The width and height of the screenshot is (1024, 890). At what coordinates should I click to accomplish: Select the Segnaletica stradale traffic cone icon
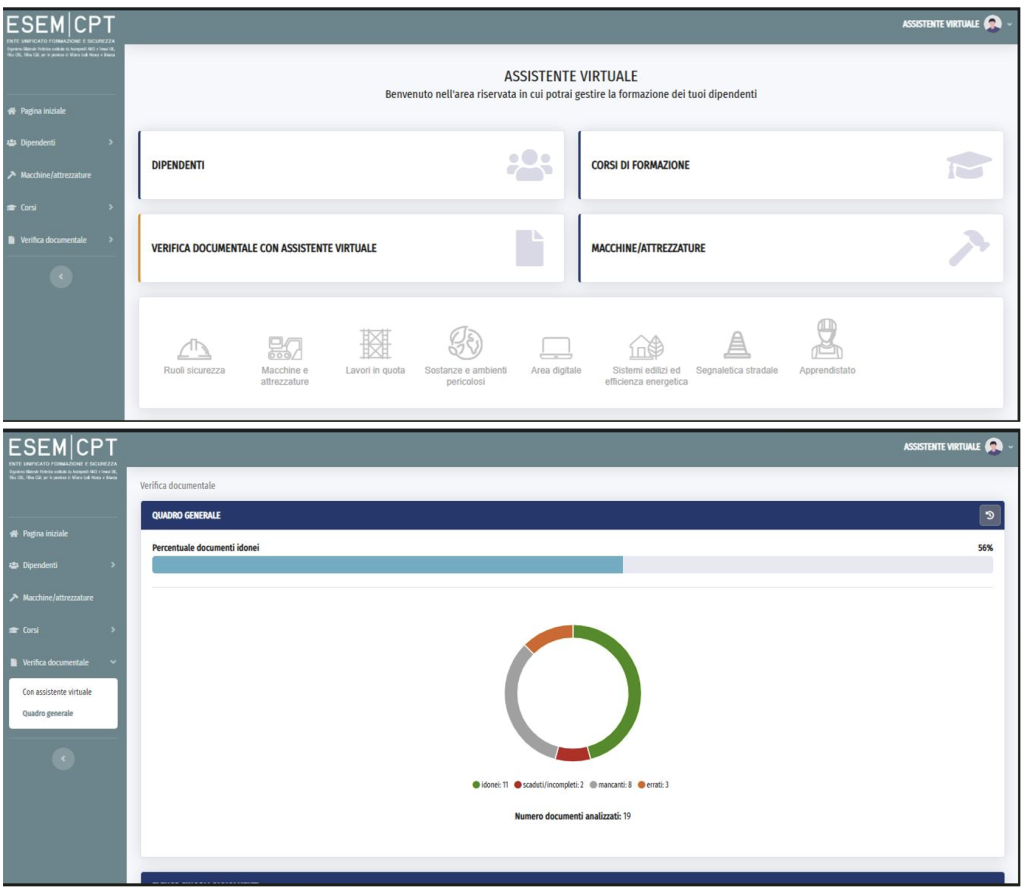(x=736, y=345)
